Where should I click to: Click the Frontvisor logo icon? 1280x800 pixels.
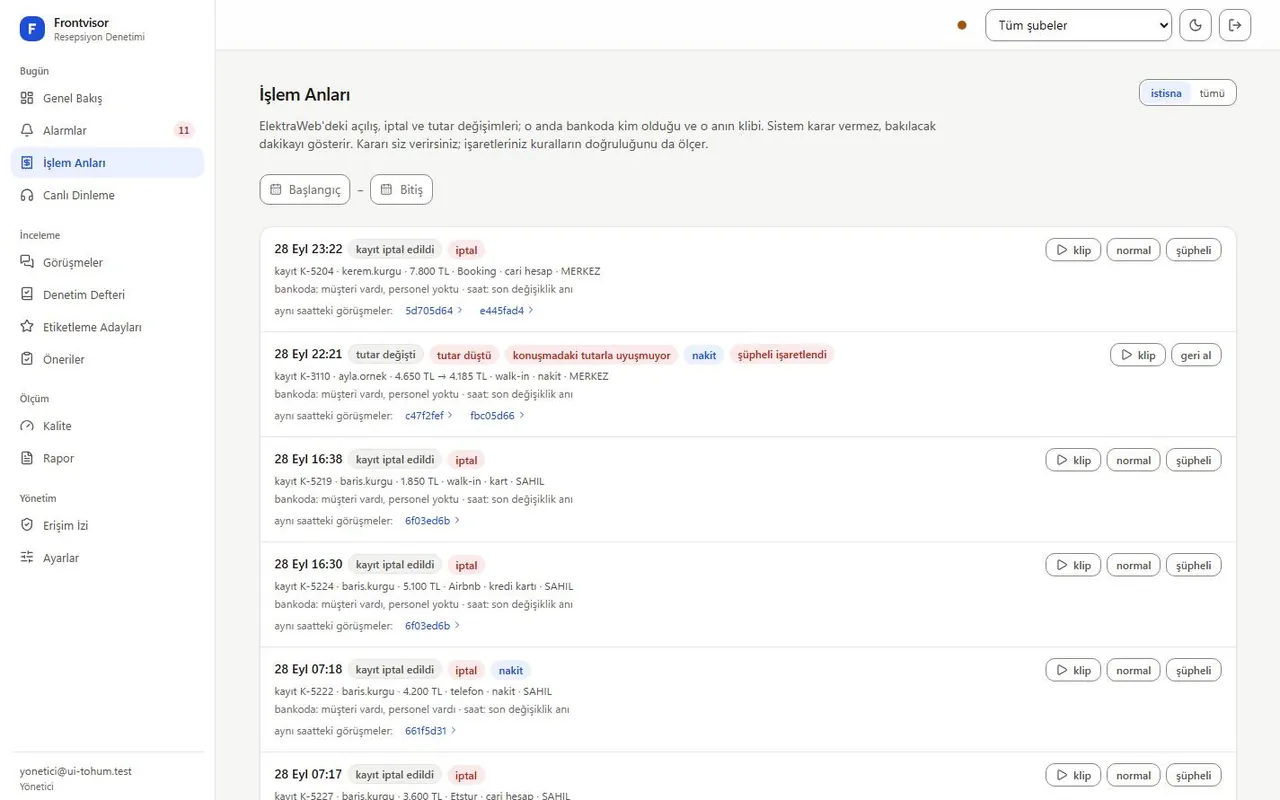point(32,29)
